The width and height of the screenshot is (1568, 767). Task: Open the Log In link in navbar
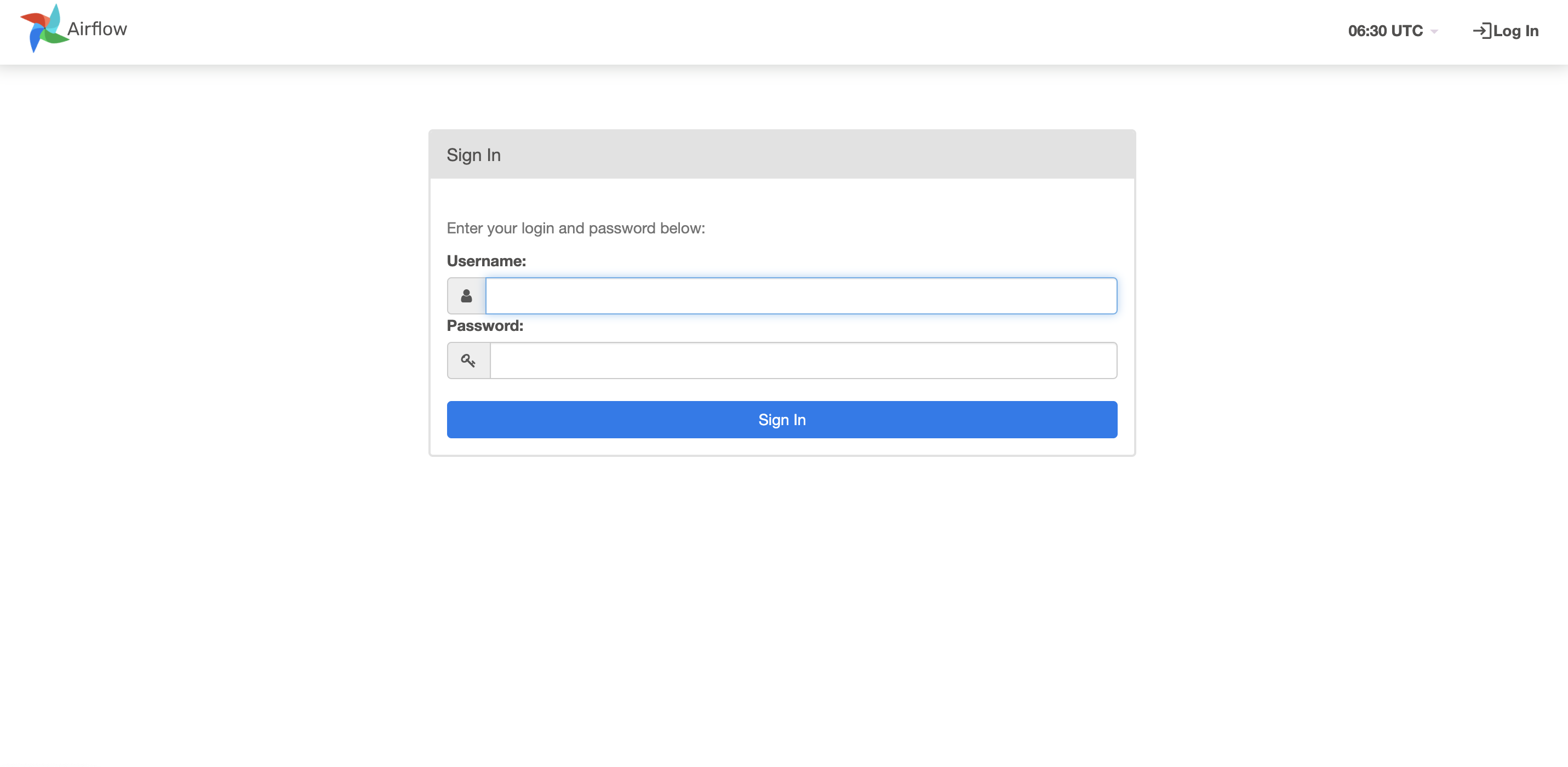1515,31
